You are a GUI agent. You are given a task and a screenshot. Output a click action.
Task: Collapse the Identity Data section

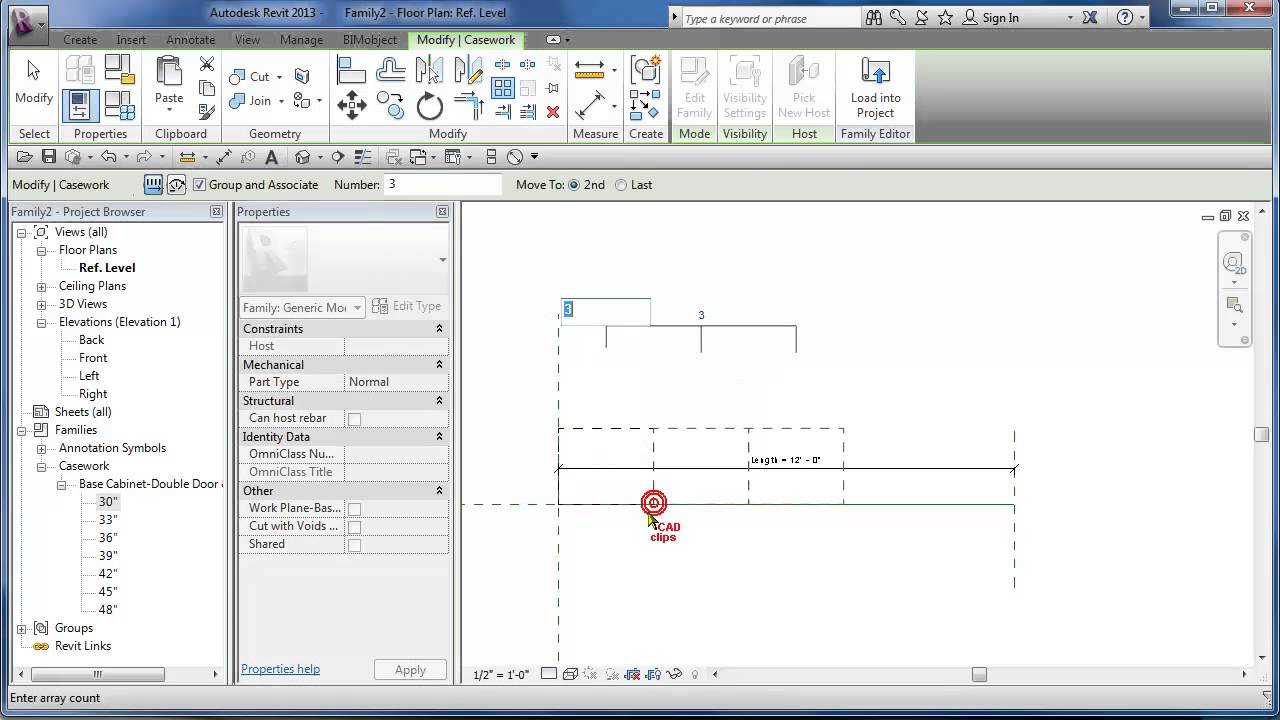pyautogui.click(x=439, y=436)
